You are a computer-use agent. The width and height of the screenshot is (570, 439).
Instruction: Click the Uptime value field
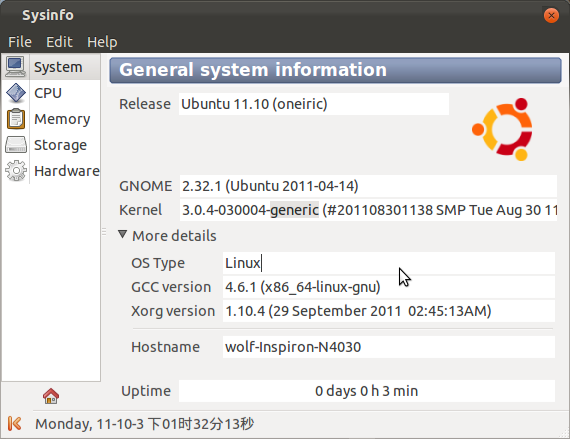coord(367,391)
